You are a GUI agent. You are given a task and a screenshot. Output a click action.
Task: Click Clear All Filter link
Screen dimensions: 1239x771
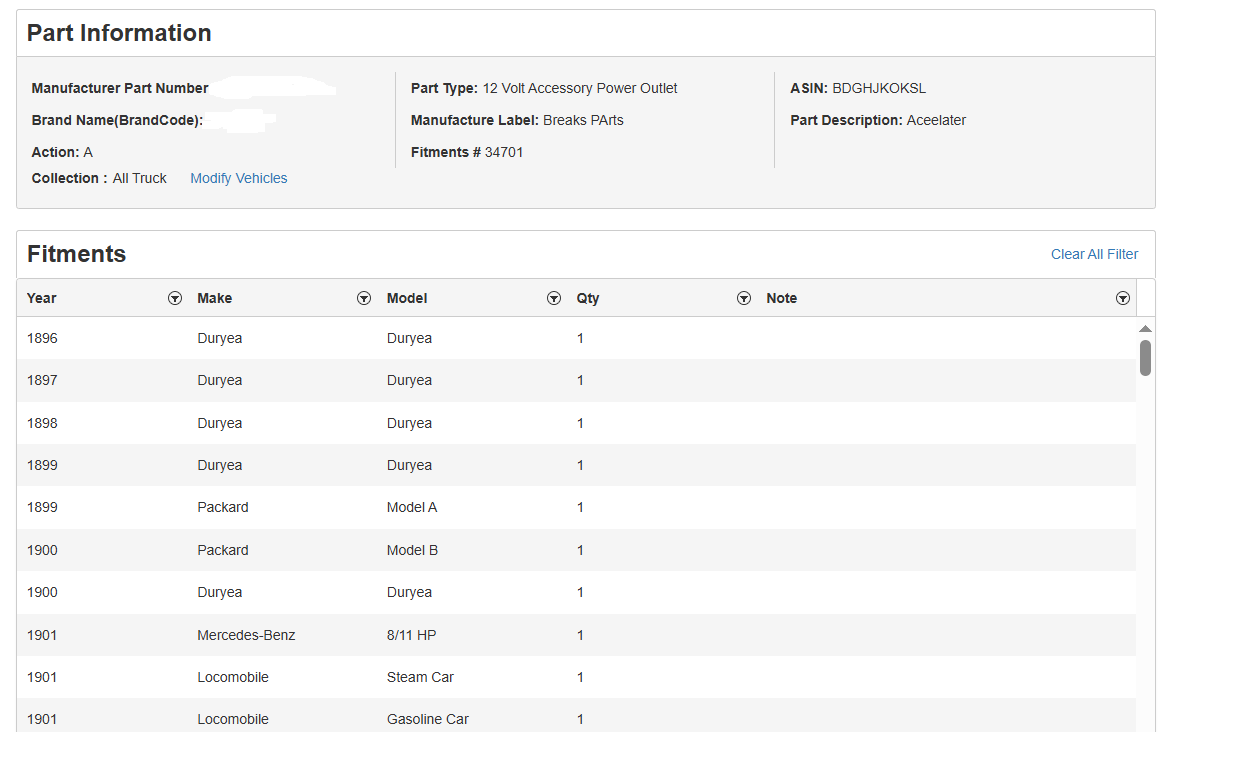tap(1094, 254)
